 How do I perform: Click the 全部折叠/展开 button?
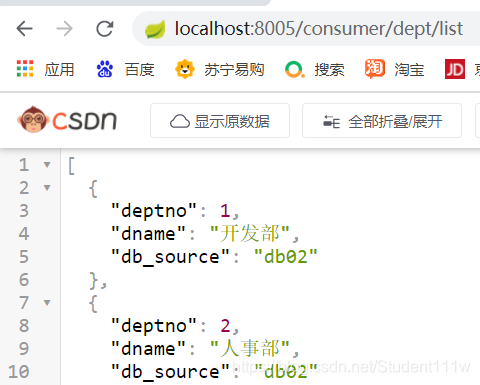pos(382,120)
